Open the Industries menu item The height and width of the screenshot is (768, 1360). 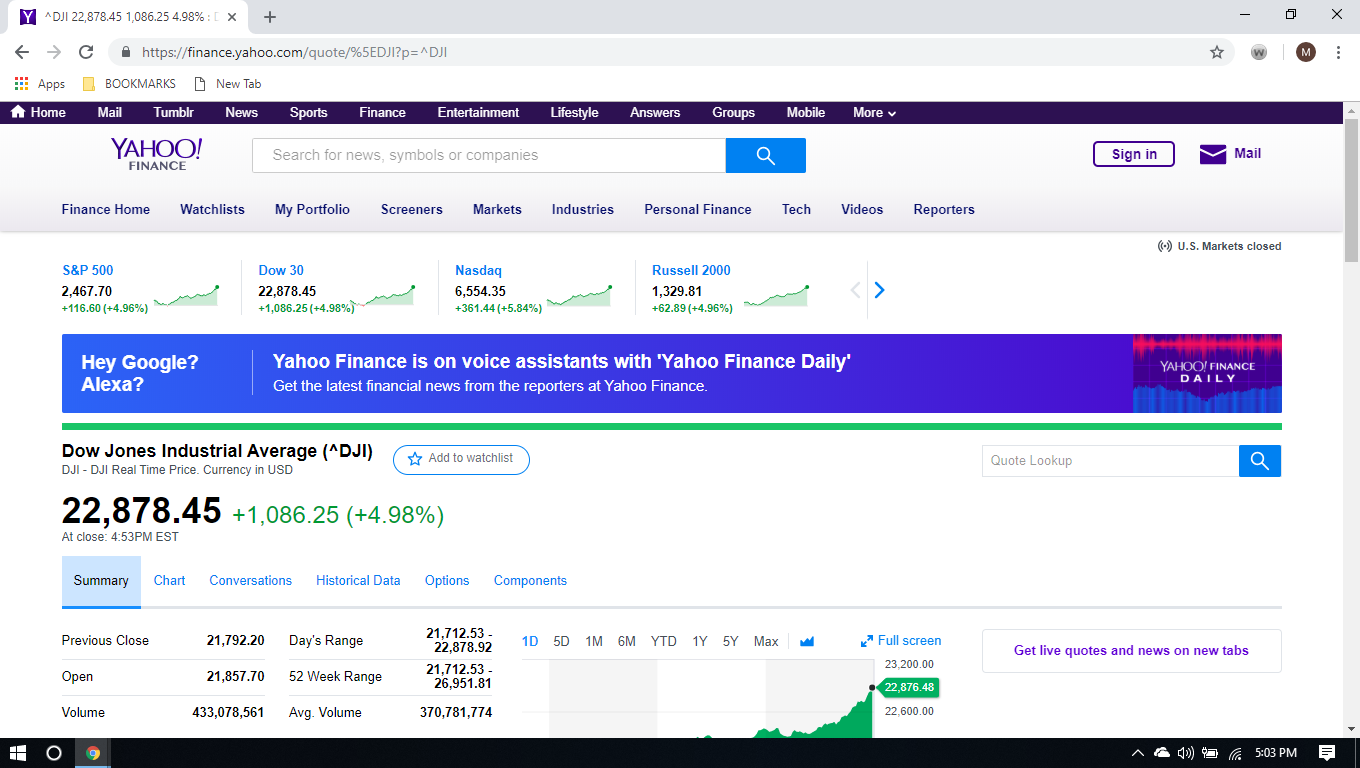tap(582, 210)
